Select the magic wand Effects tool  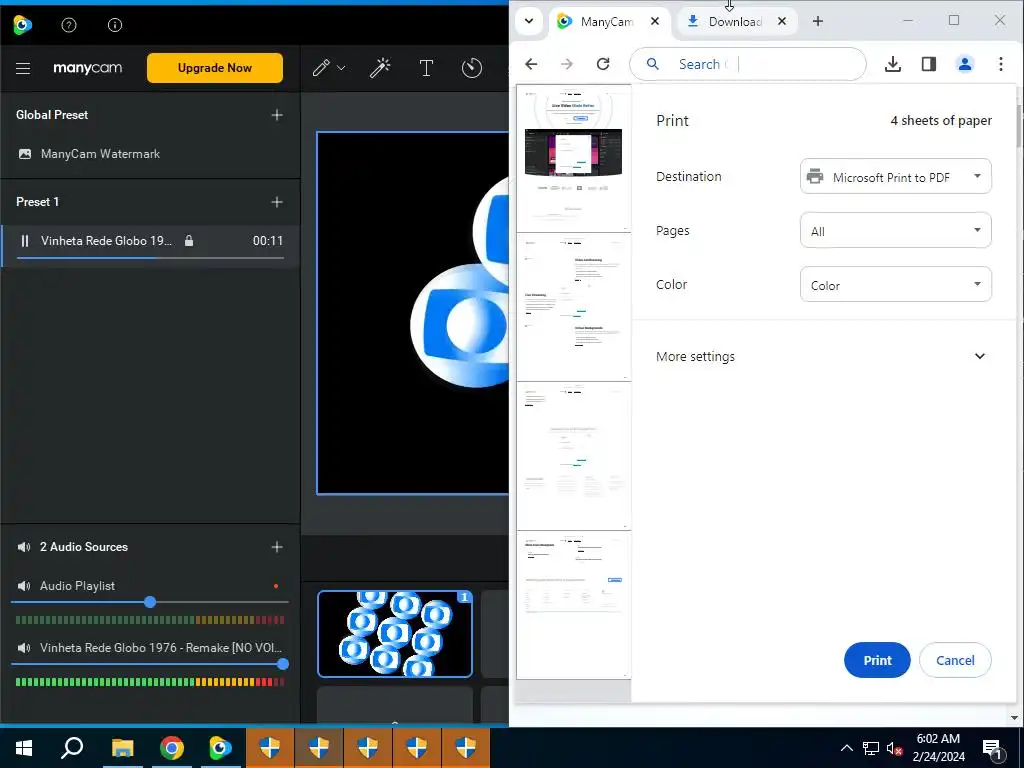(x=380, y=68)
